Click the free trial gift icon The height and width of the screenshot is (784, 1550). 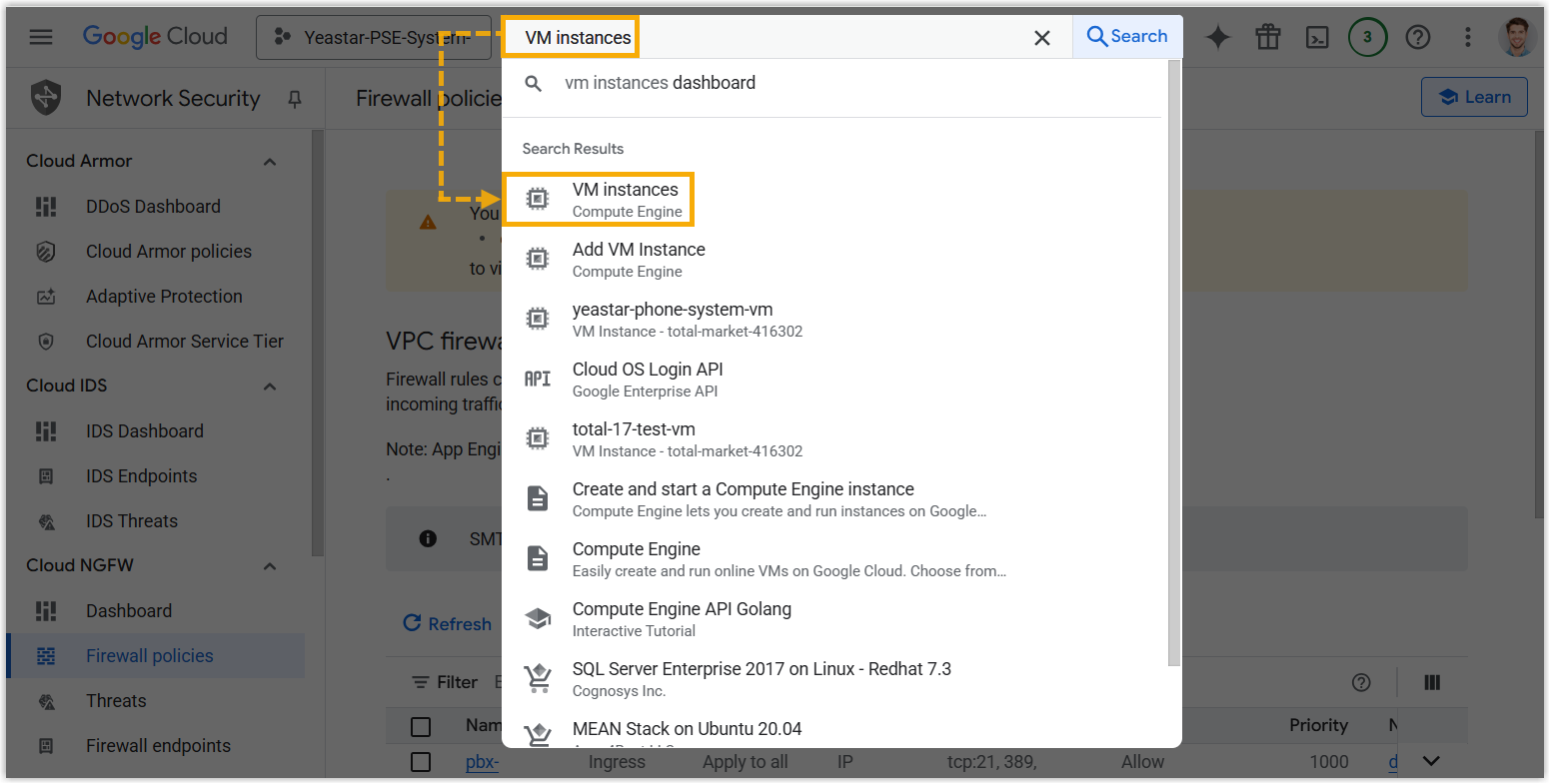[x=1267, y=38]
